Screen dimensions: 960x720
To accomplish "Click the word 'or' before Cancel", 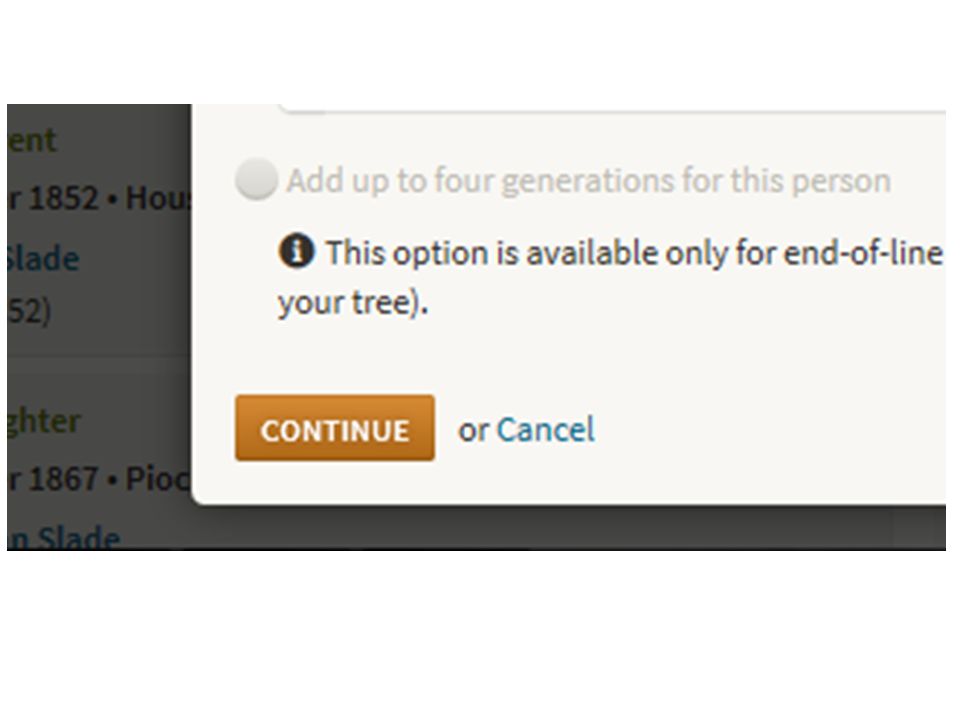I will 473,431.
